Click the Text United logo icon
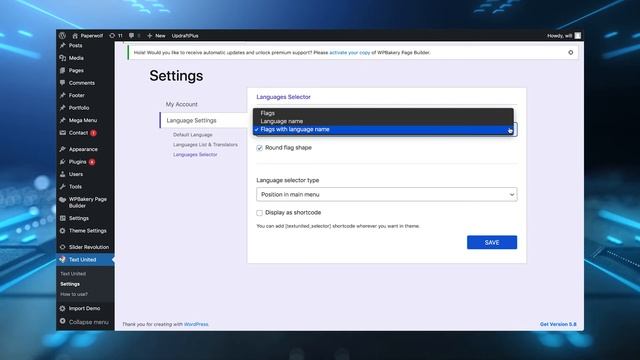This screenshot has height=360, width=640. click(x=62, y=259)
